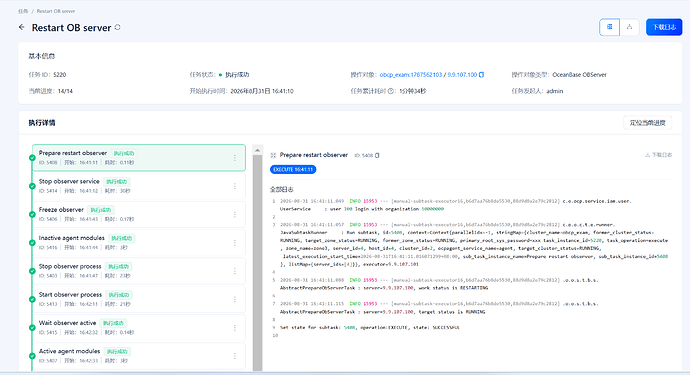Click the 执行成功 tag on Freeze observer
This screenshot has height=375, width=690.
pyautogui.click(x=101, y=210)
